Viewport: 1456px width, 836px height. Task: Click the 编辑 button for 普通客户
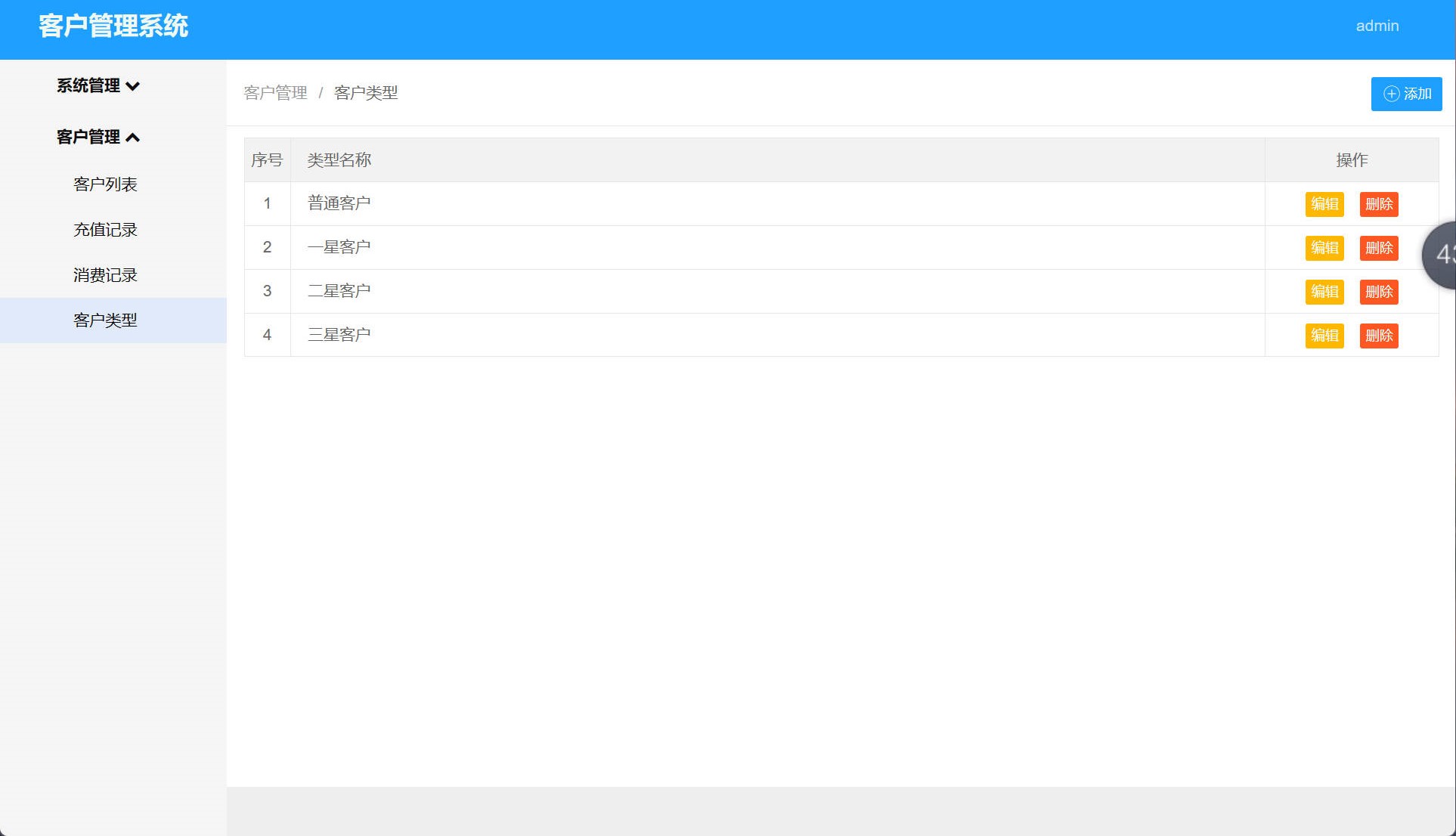pyautogui.click(x=1324, y=204)
